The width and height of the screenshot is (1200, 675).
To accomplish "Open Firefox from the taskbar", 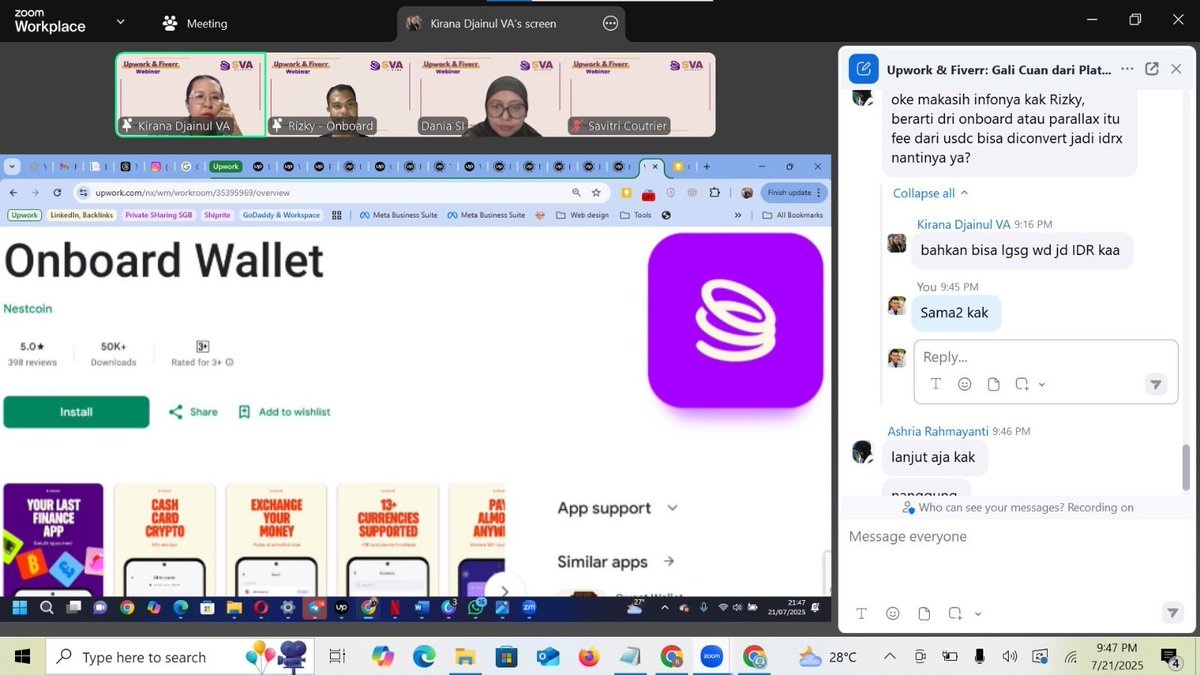I will [588, 657].
